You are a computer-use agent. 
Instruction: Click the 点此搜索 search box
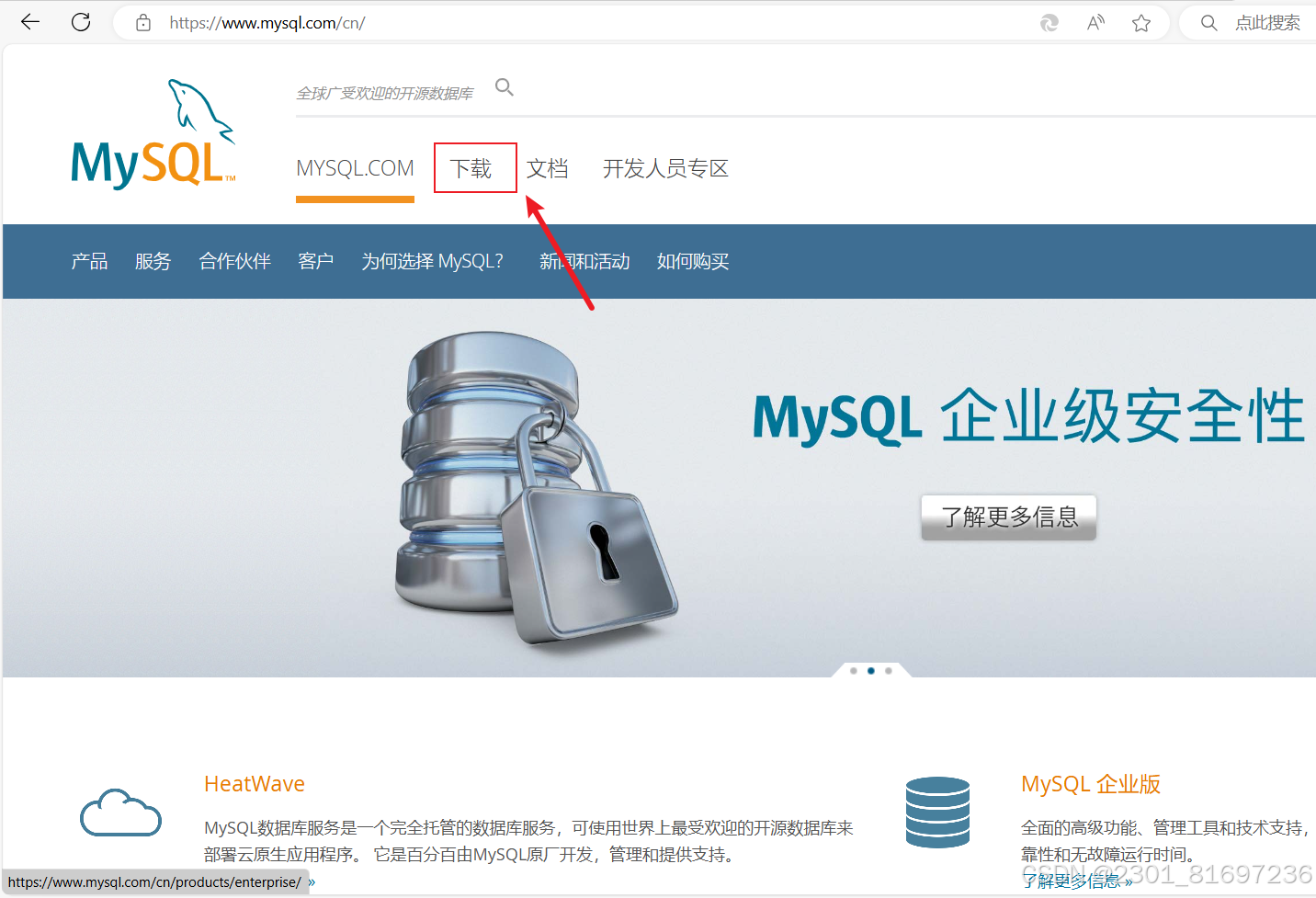pyautogui.click(x=1267, y=22)
